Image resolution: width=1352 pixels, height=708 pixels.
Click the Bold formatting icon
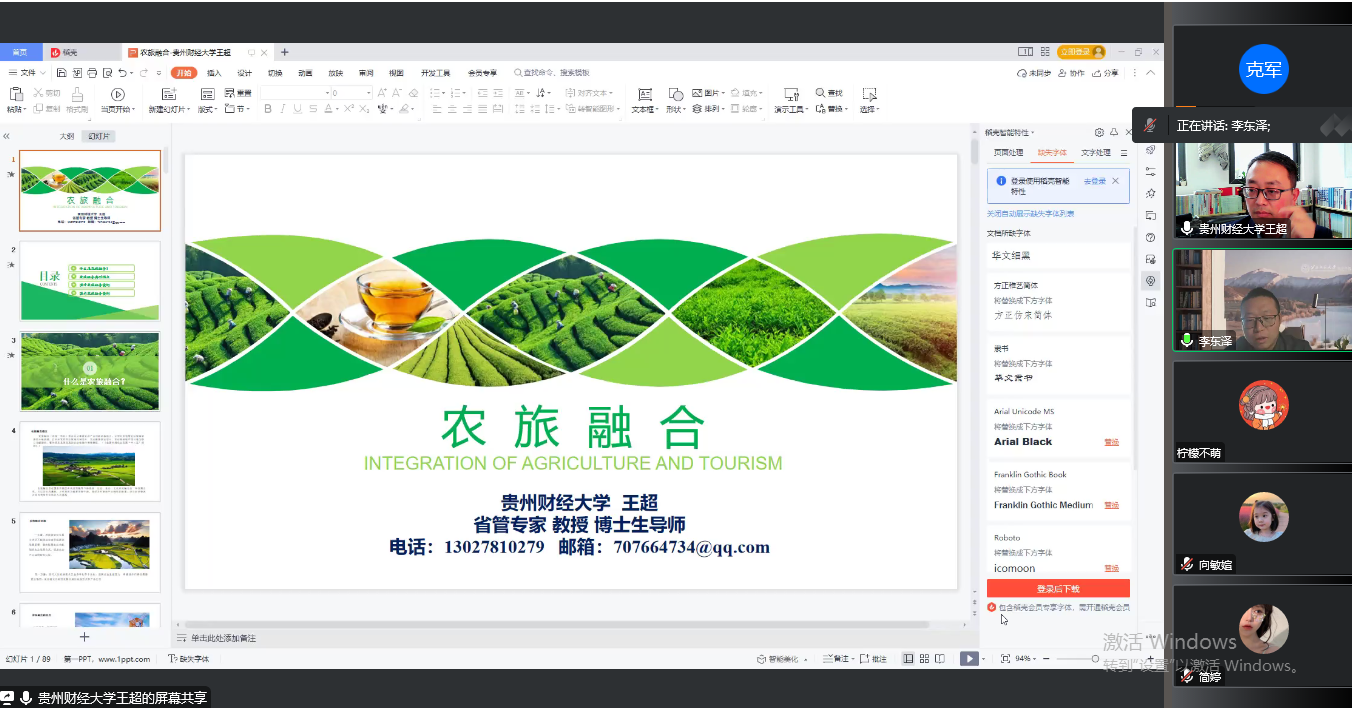[268, 109]
